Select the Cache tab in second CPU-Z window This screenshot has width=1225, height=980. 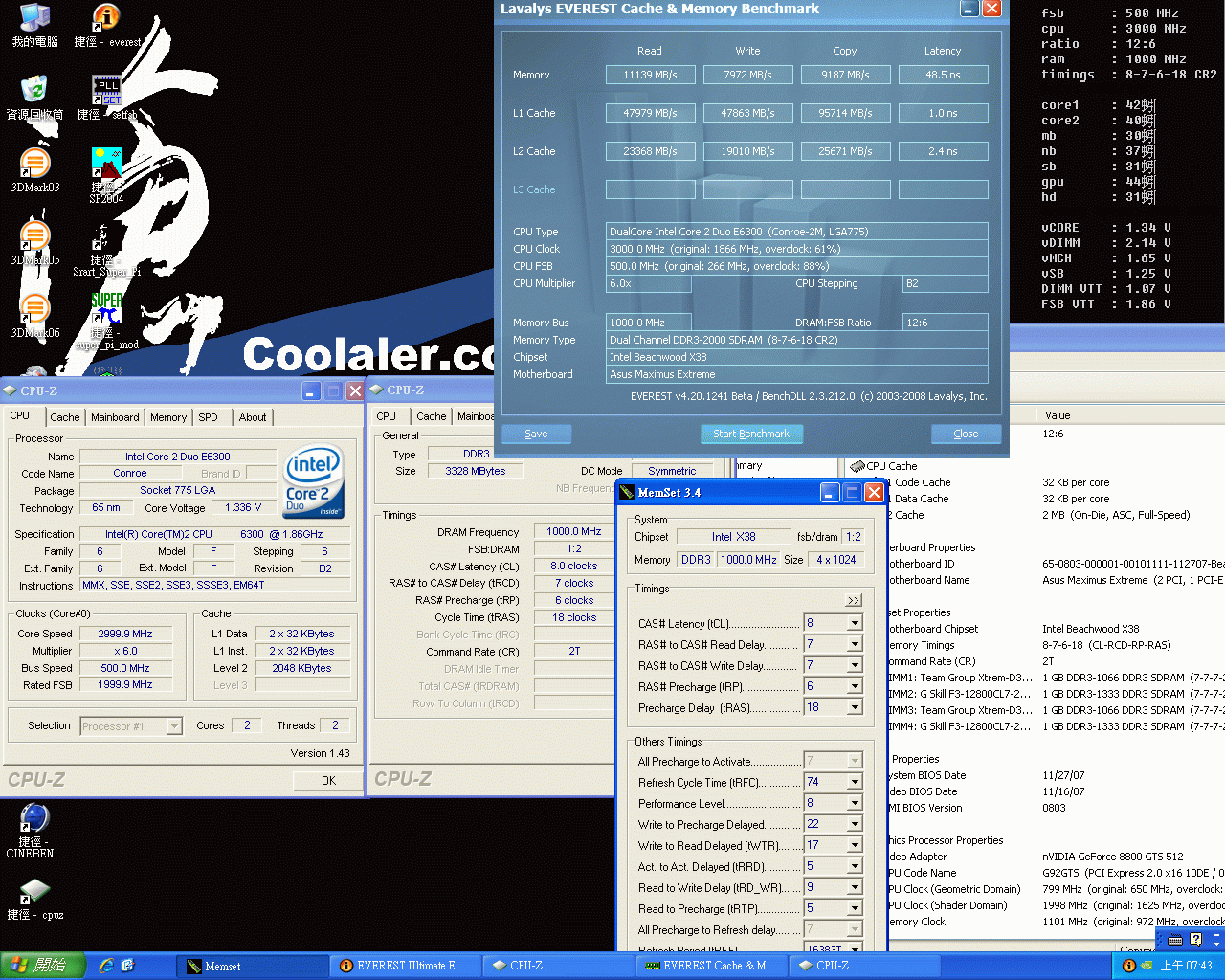tap(431, 416)
